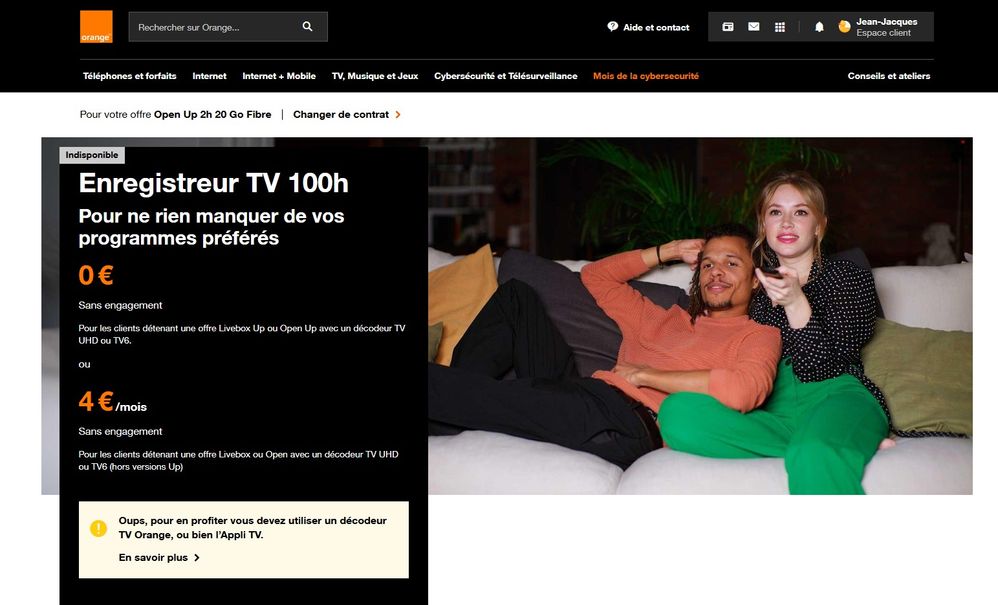Click the Oups décodeur TV Orange message
The height and width of the screenshot is (605, 998).
pos(253,527)
